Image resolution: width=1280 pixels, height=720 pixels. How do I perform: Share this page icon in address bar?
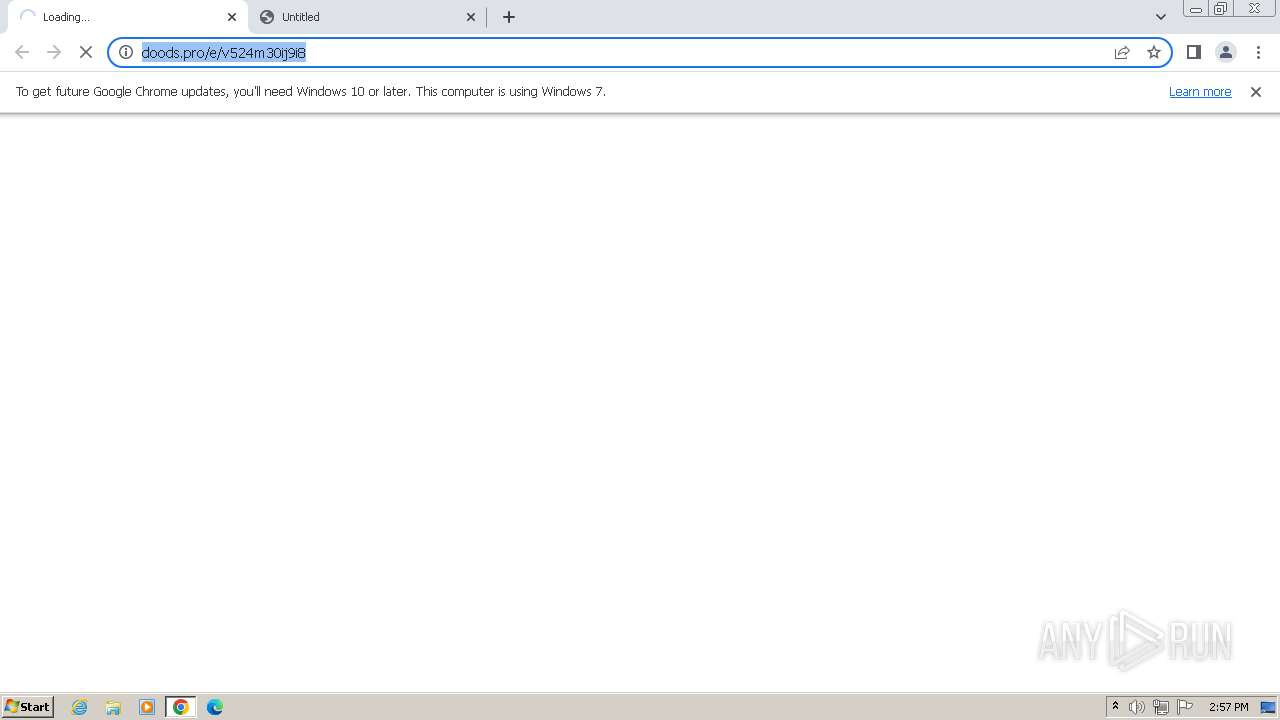click(x=1122, y=52)
